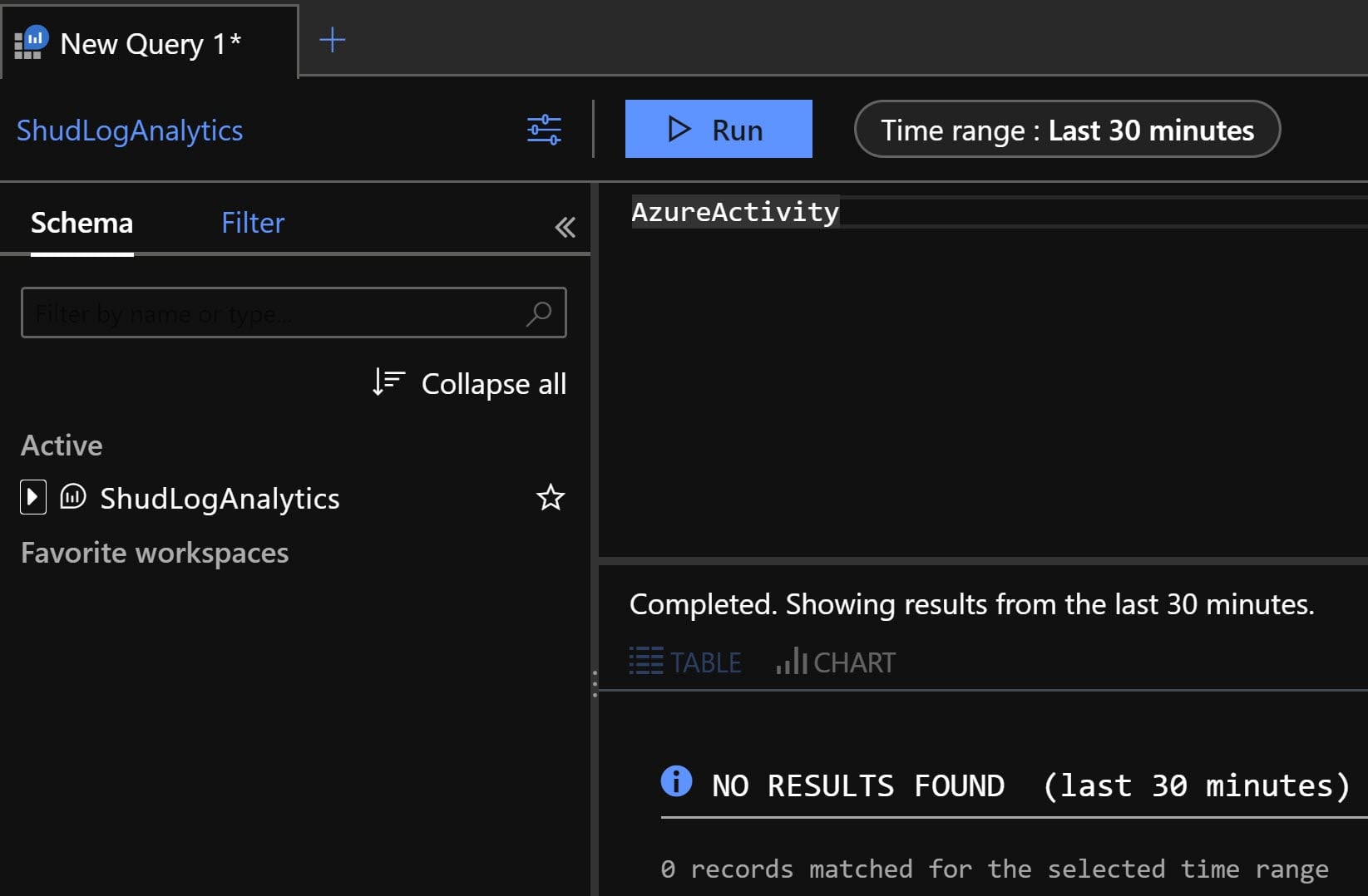Click the Favorite workspaces heading

click(x=155, y=553)
